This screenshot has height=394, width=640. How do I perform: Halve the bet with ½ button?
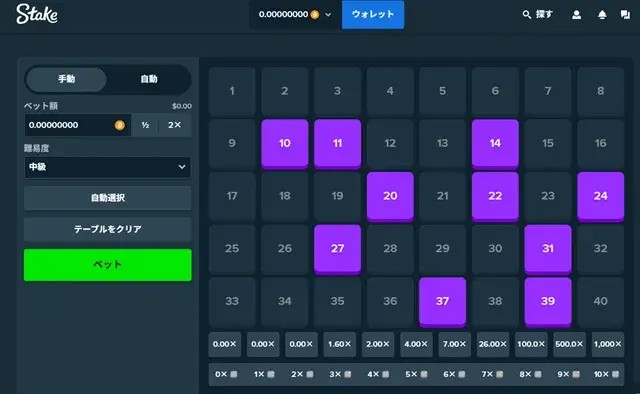click(145, 125)
